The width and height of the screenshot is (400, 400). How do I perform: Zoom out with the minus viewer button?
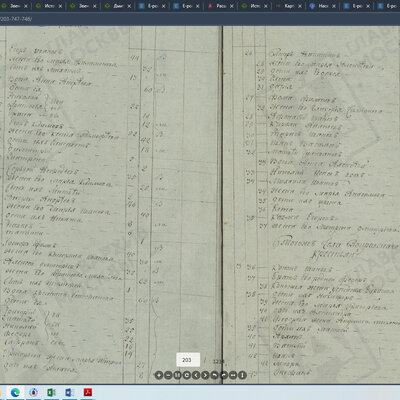coord(168,375)
